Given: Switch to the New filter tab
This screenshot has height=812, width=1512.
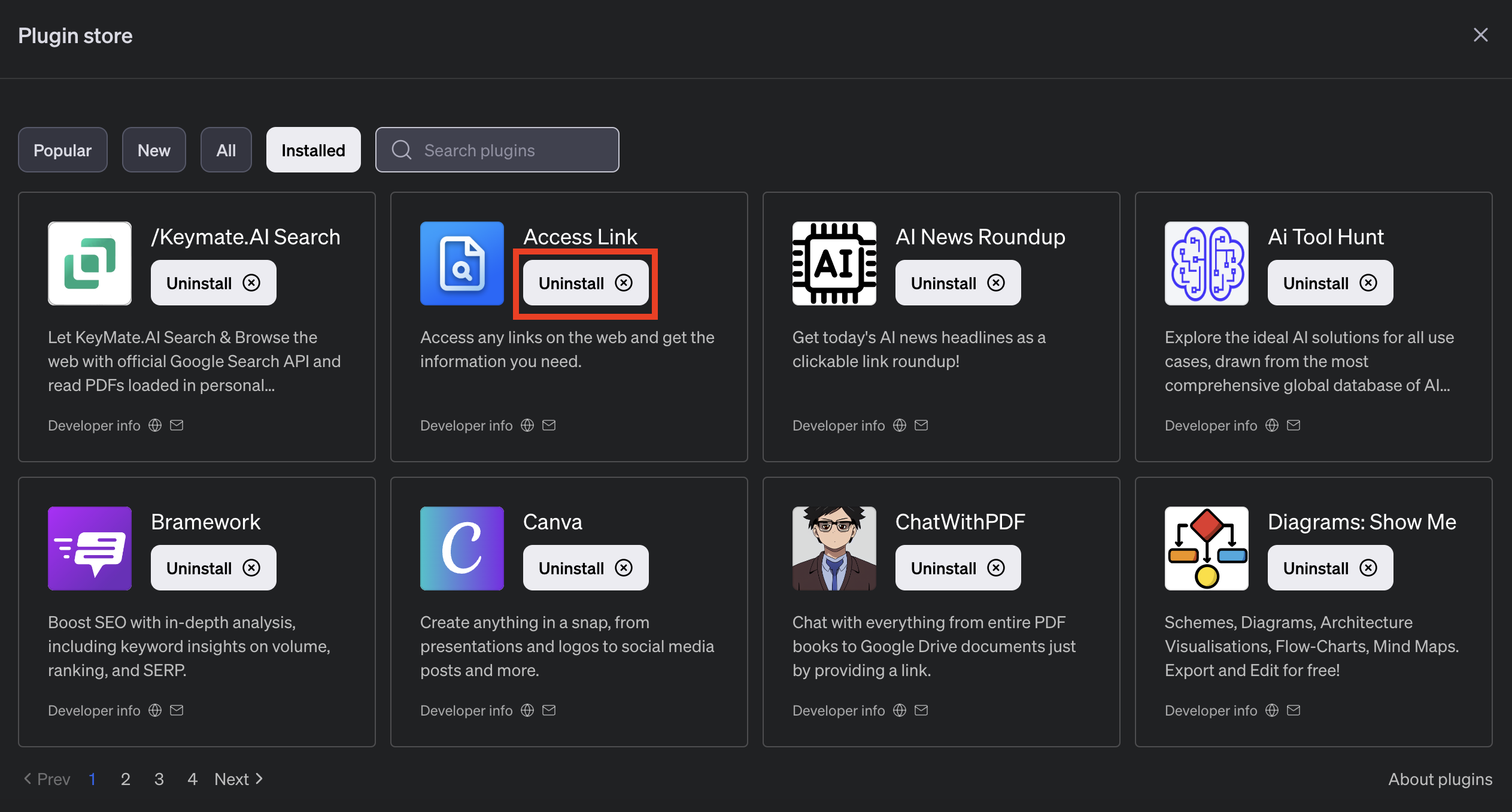Looking at the screenshot, I should (x=154, y=150).
